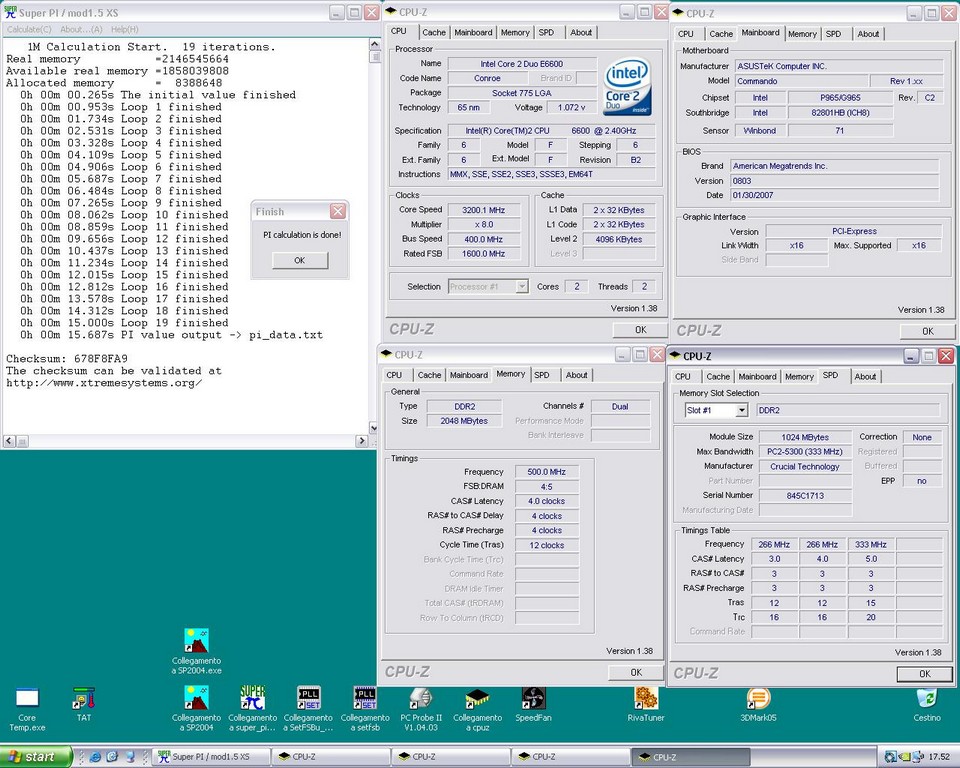Click the Super PI title bar icon
960x768 pixels.
pyautogui.click(x=10, y=12)
